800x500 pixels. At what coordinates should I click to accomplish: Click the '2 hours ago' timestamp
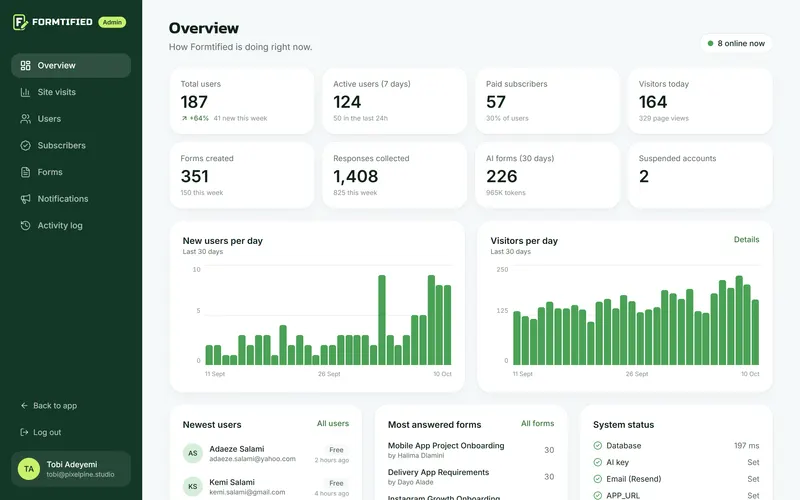(332, 460)
